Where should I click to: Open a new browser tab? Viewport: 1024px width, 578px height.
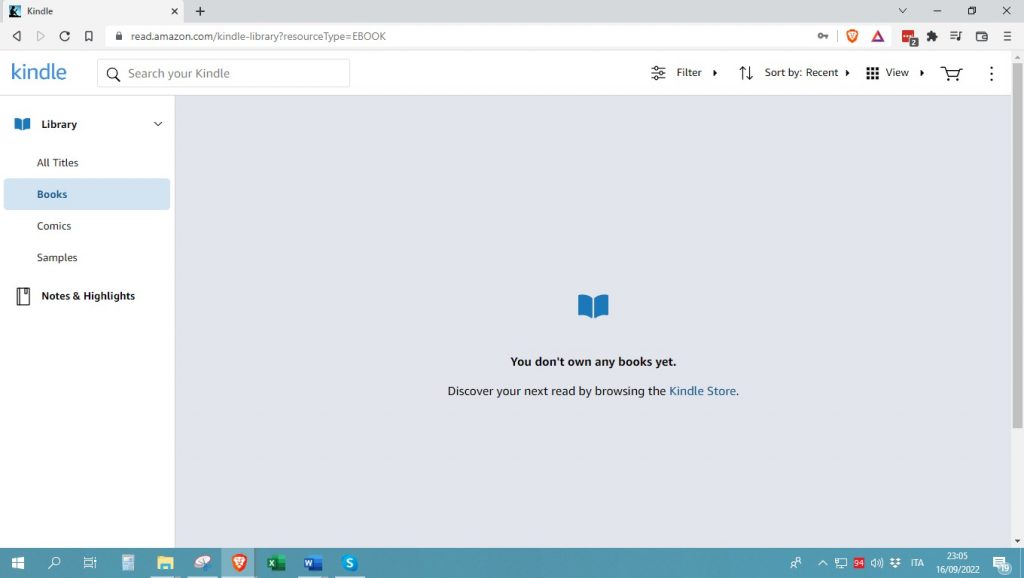[200, 11]
